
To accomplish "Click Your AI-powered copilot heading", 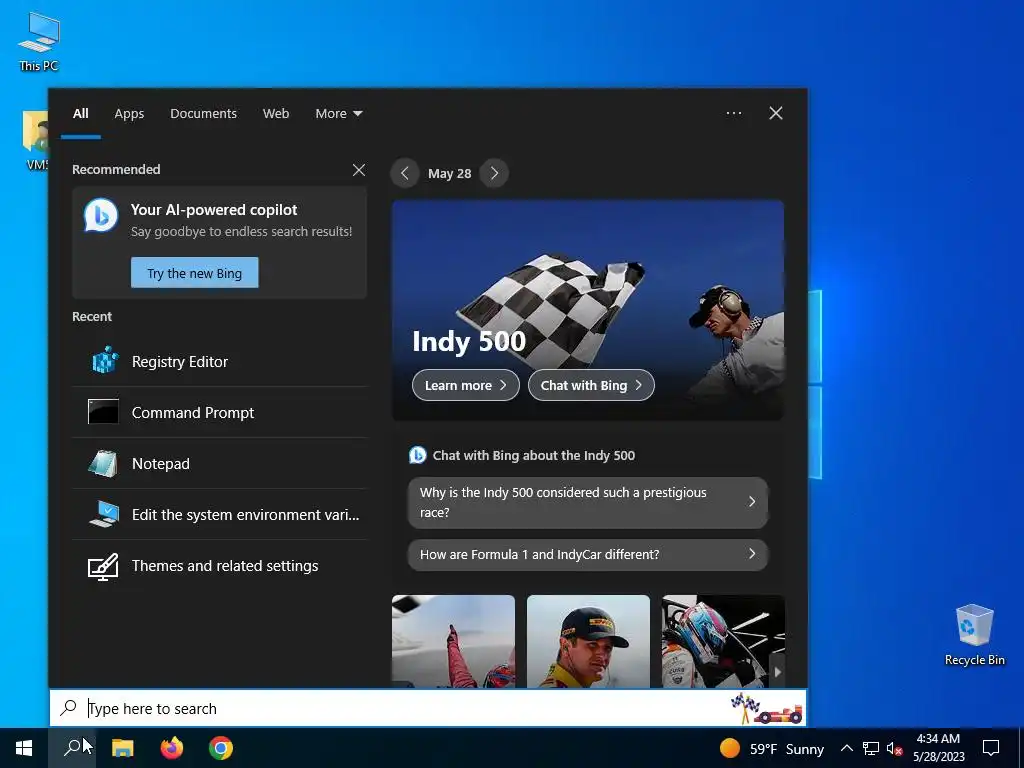I will click(x=214, y=210).
